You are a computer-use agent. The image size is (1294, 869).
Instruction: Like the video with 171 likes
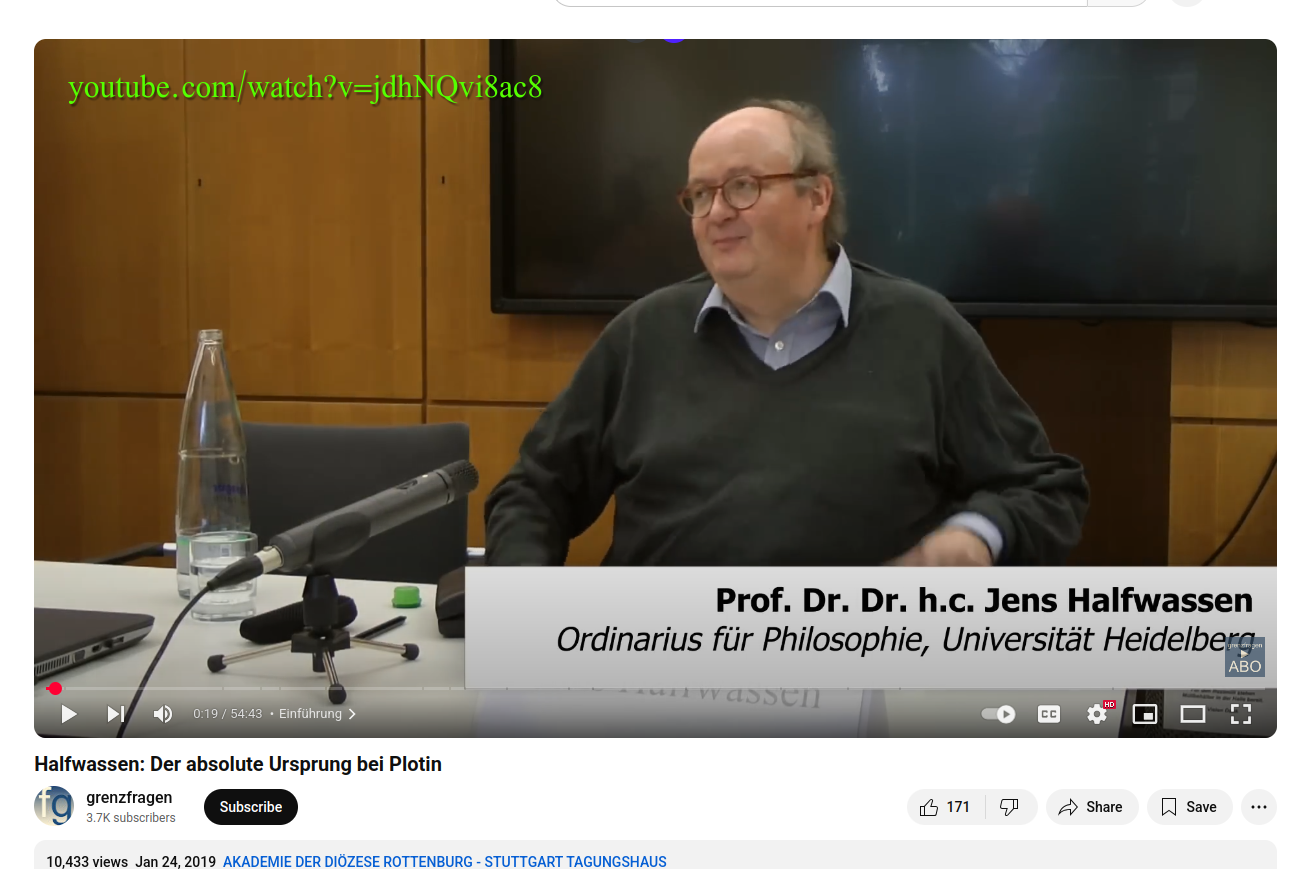click(x=945, y=807)
